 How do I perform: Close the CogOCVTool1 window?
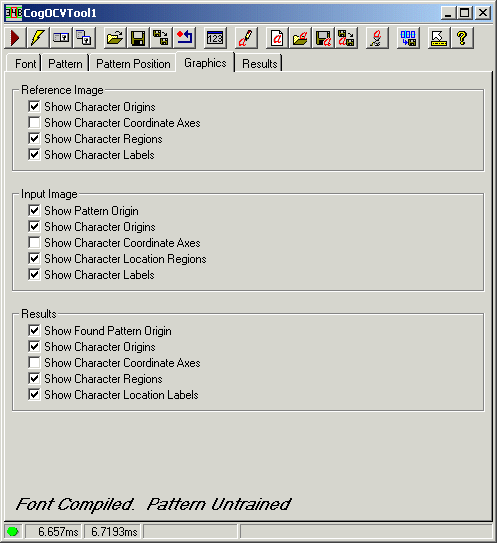point(482,13)
